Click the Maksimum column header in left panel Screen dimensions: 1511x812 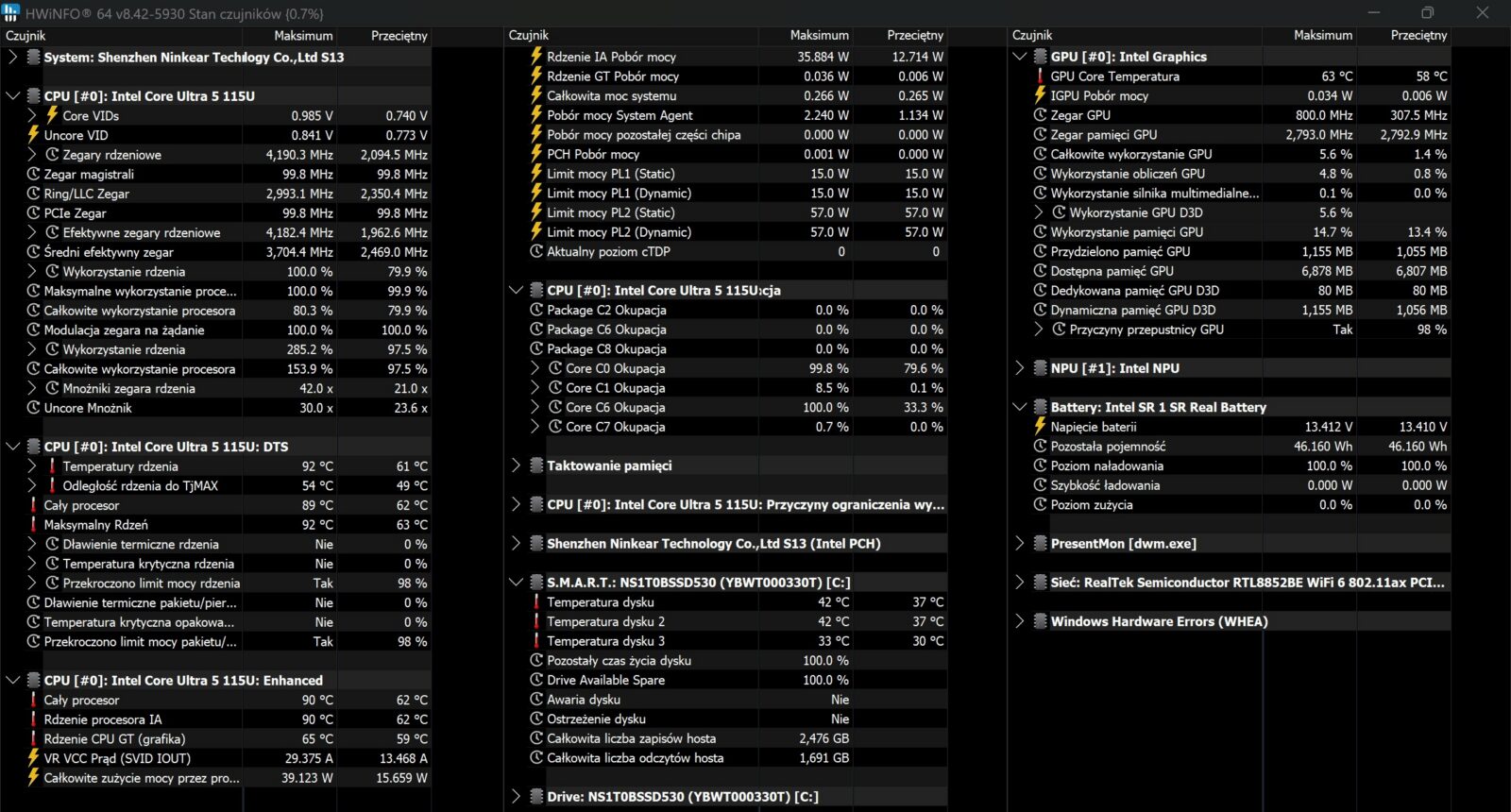click(303, 36)
